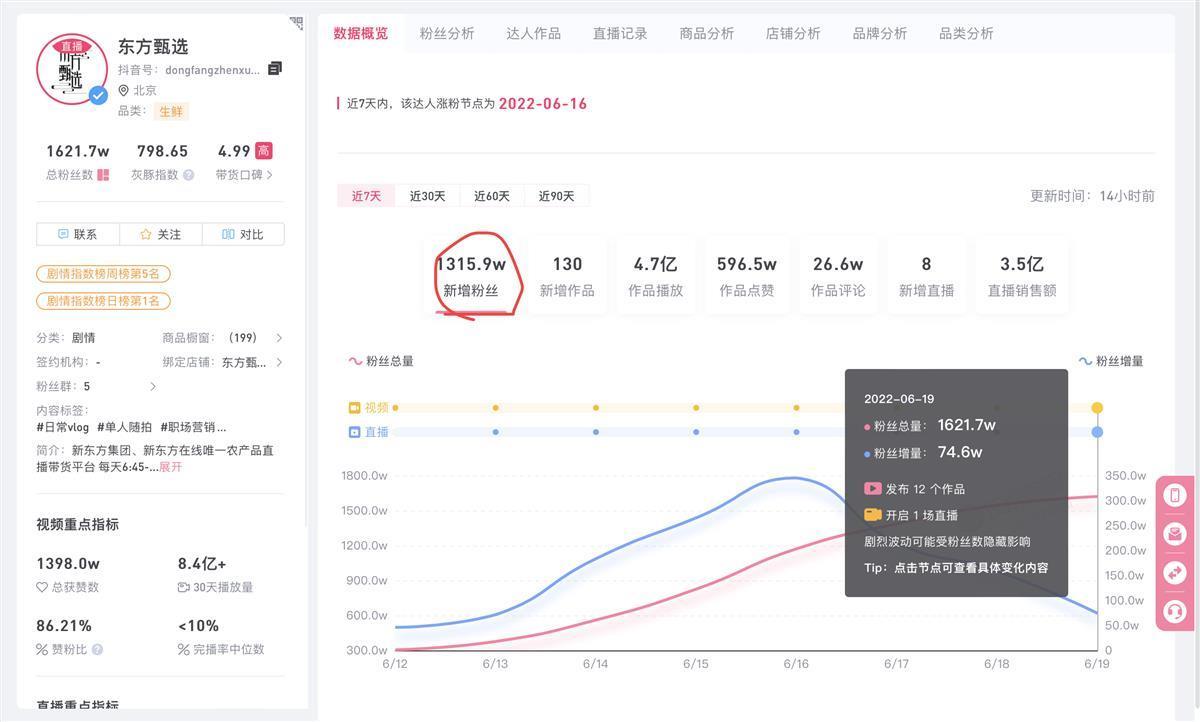Image resolution: width=1200 pixels, height=722 pixels.
Task: Select the 近30天 time range
Action: [x=427, y=196]
